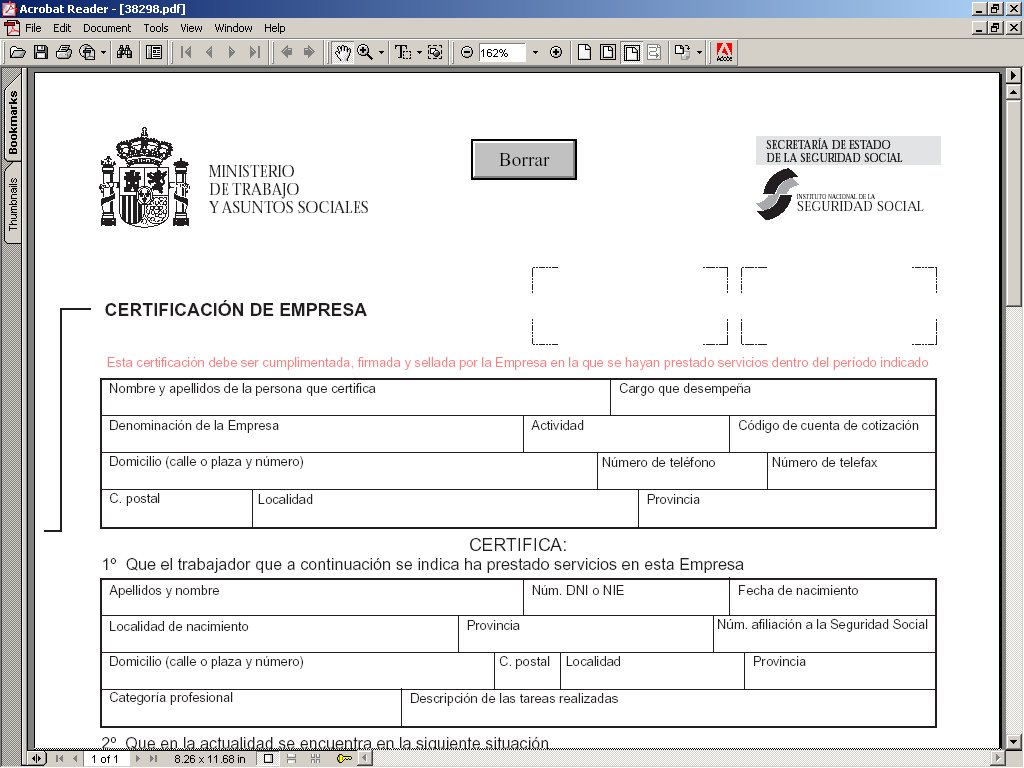Switch to continuous facing layout in status bar

pyautogui.click(x=315, y=758)
